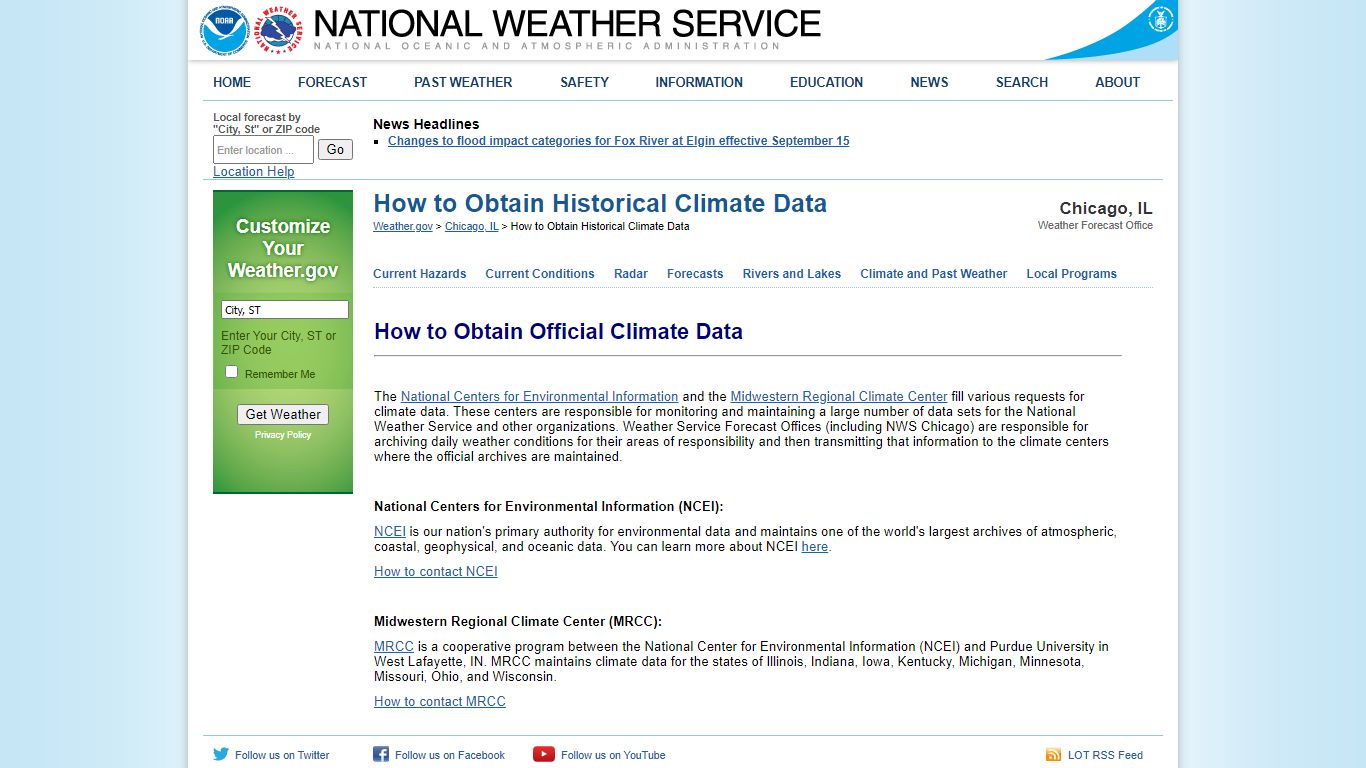Open the Fox River flood categories headline
Image resolution: width=1366 pixels, height=768 pixels.
coord(618,141)
